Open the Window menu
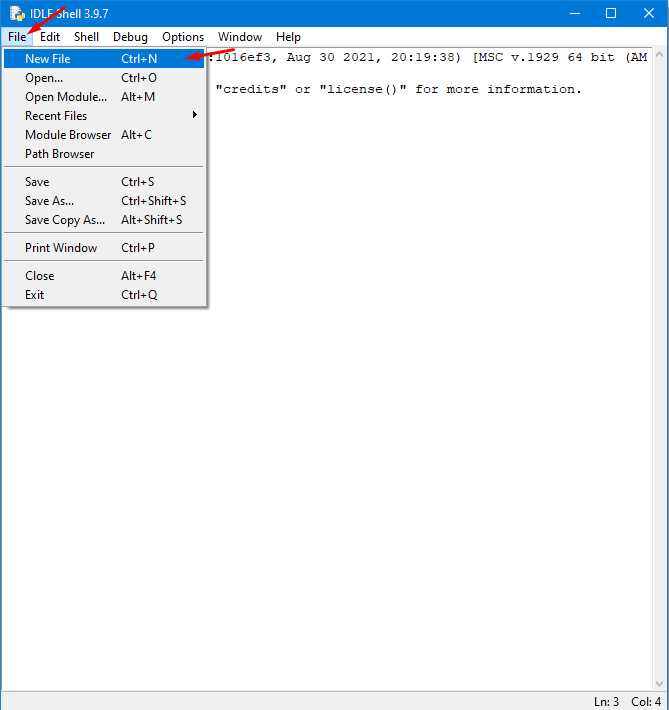The image size is (669, 710). (x=240, y=37)
